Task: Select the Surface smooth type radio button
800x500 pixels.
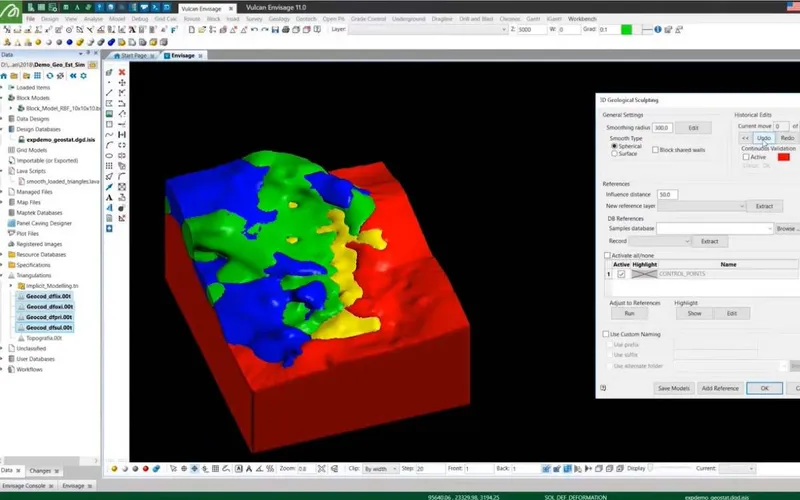Action: 614,153
